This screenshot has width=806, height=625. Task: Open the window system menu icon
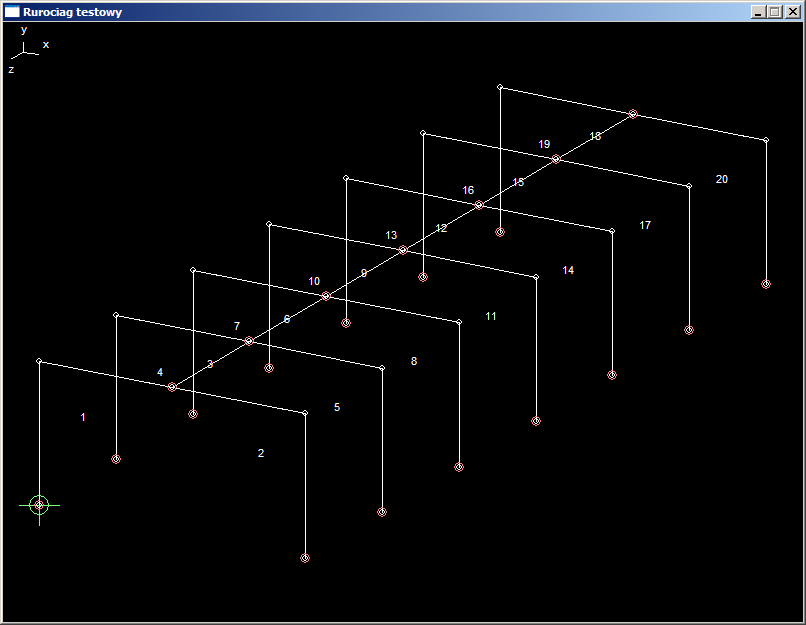[x=12, y=12]
